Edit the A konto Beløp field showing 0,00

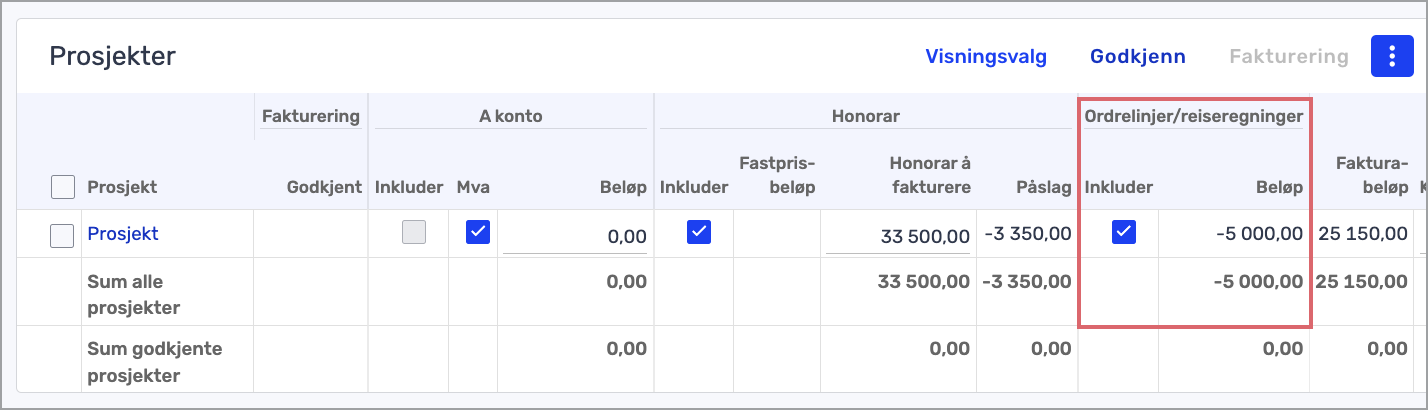tap(575, 236)
